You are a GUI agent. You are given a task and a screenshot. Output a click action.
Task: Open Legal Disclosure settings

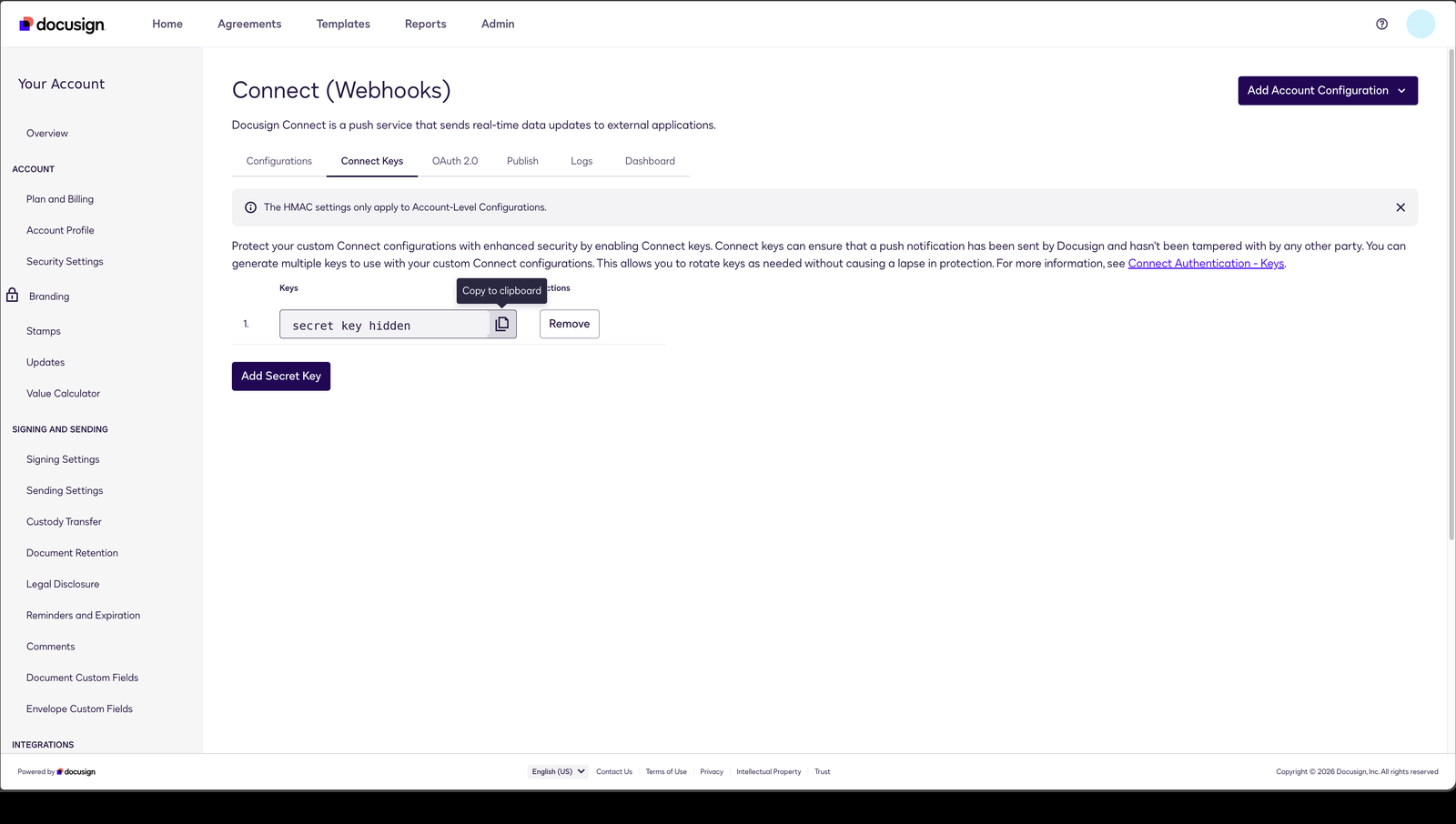click(x=63, y=585)
